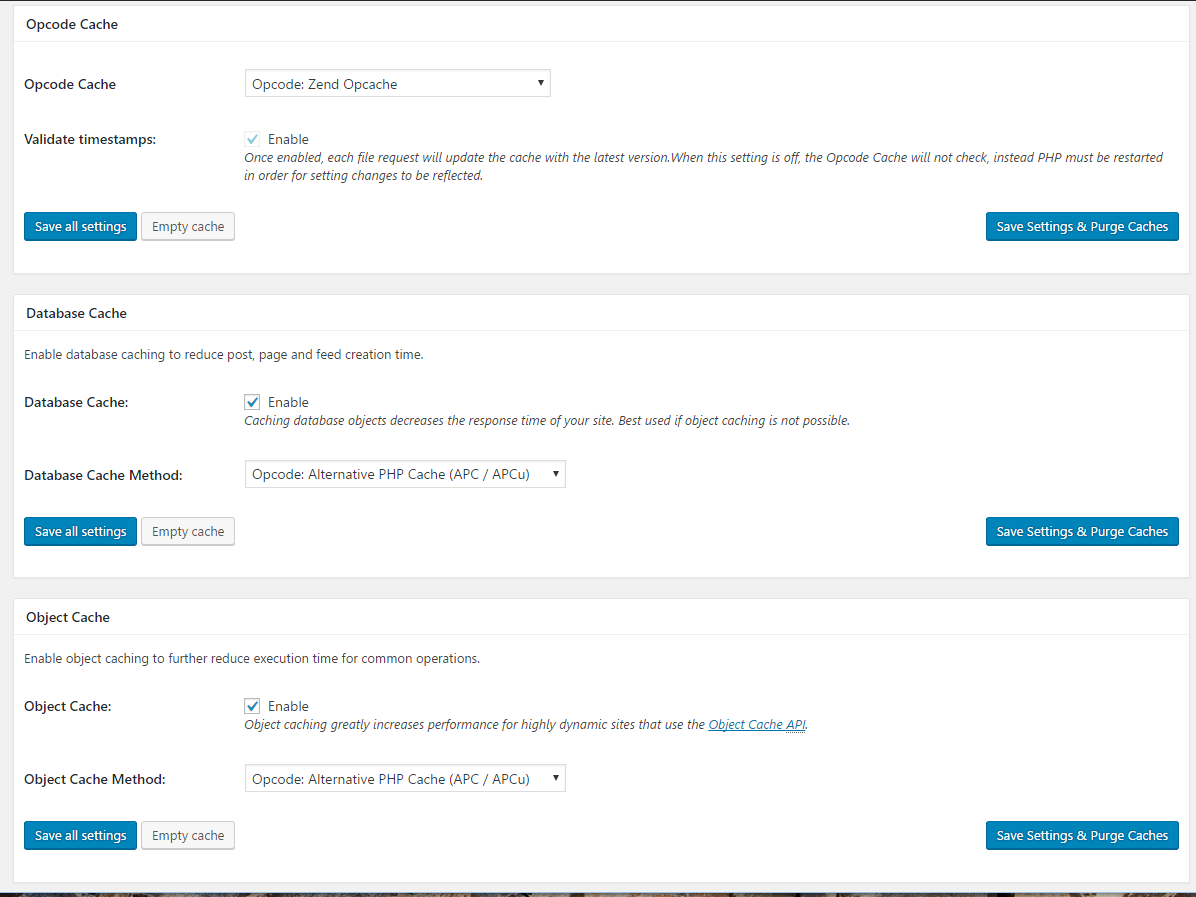This screenshot has width=1196, height=897.
Task: Click the Database Cache panel heading
Action: pyautogui.click(x=76, y=313)
